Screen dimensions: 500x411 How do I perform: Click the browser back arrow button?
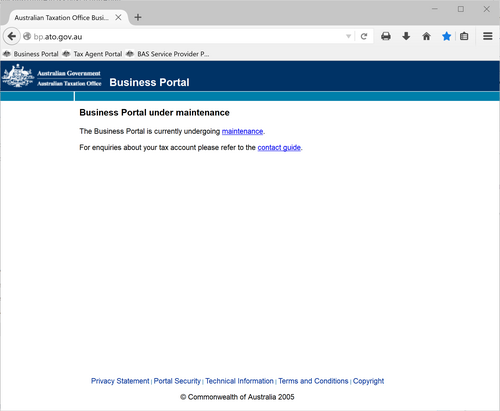coord(12,36)
